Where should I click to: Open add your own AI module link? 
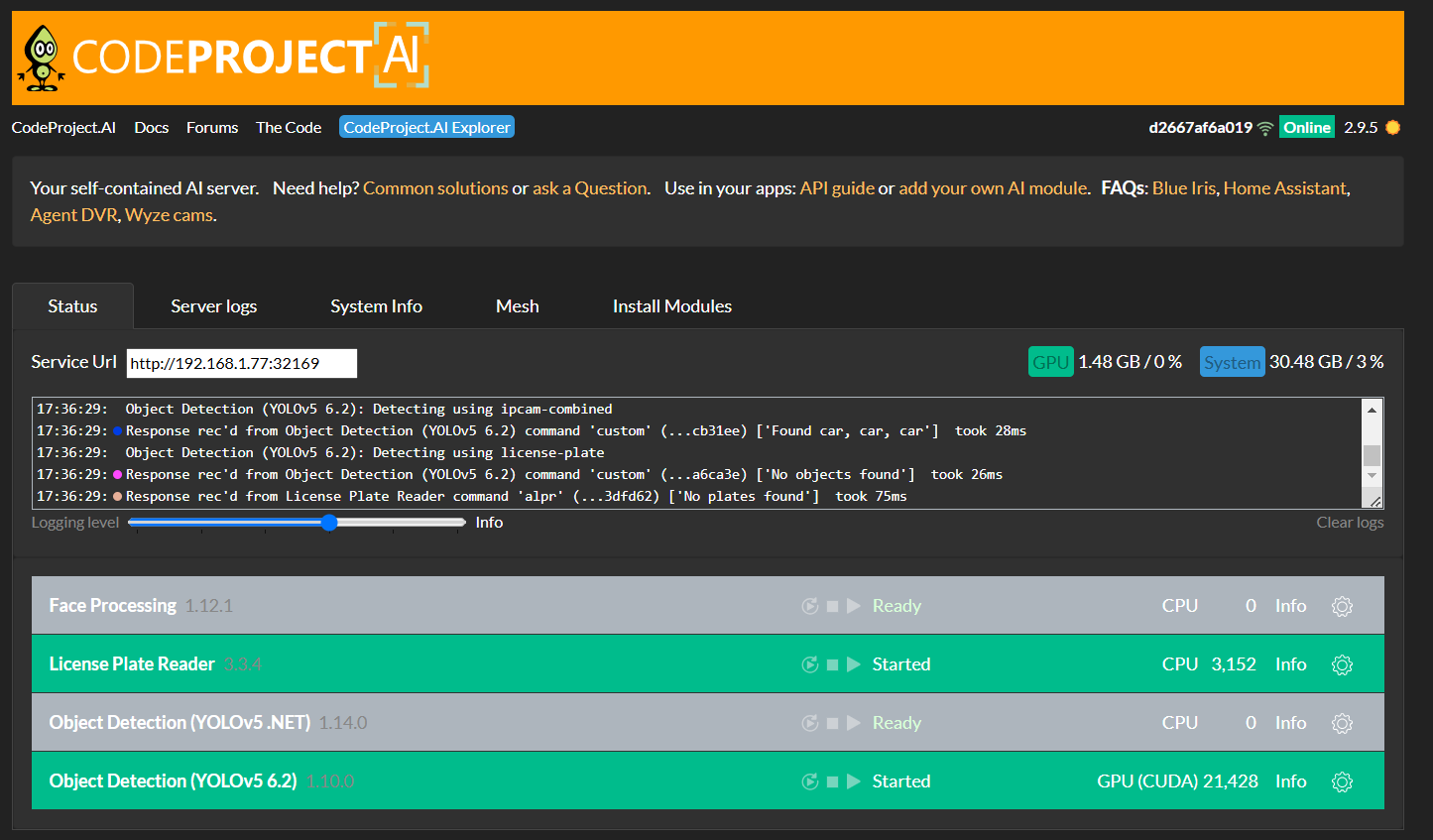(993, 188)
